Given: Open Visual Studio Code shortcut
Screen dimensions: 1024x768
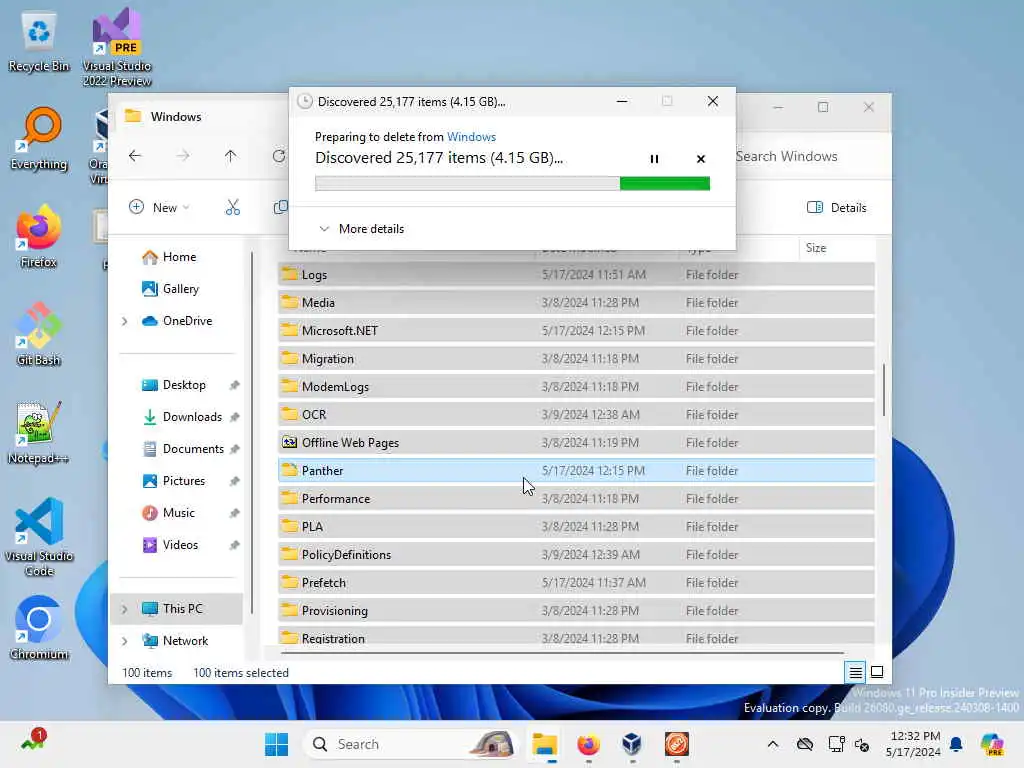Looking at the screenshot, I should tap(39, 537).
